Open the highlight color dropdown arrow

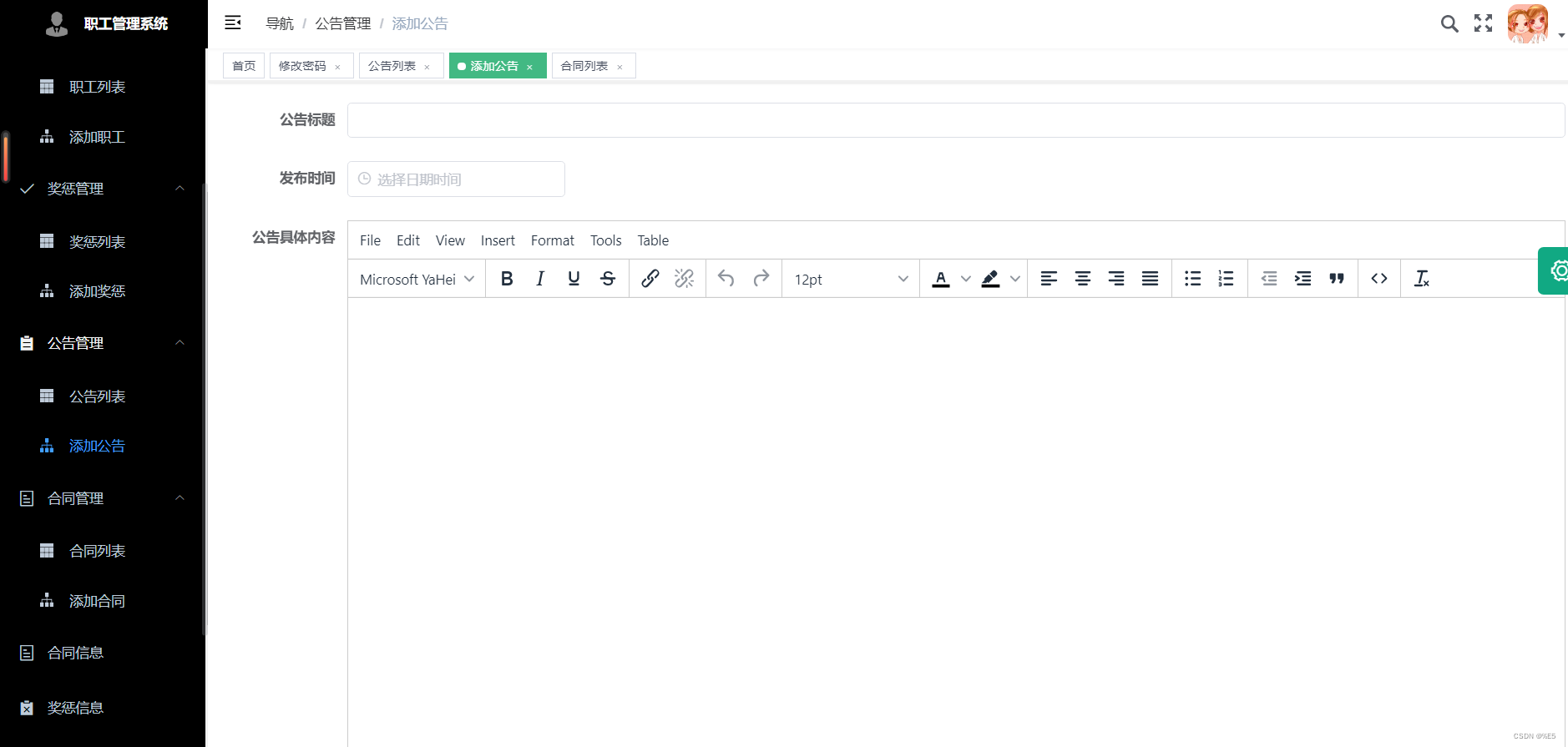(1014, 279)
